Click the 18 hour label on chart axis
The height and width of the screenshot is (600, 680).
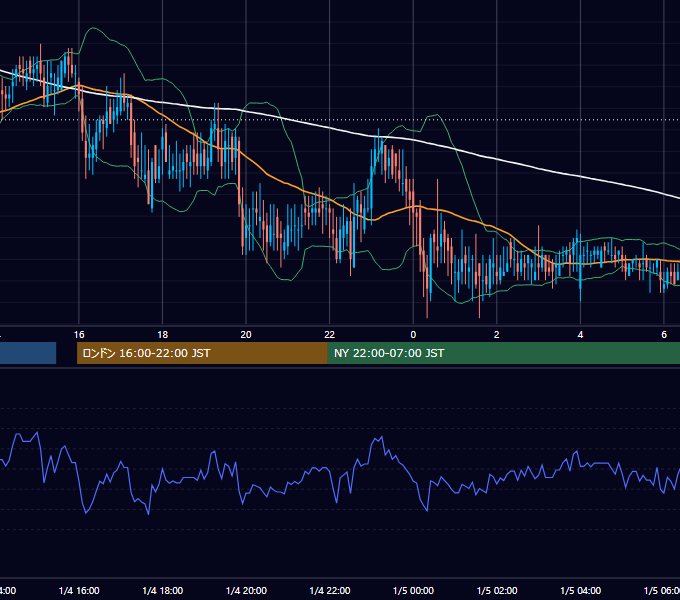[x=162, y=335]
